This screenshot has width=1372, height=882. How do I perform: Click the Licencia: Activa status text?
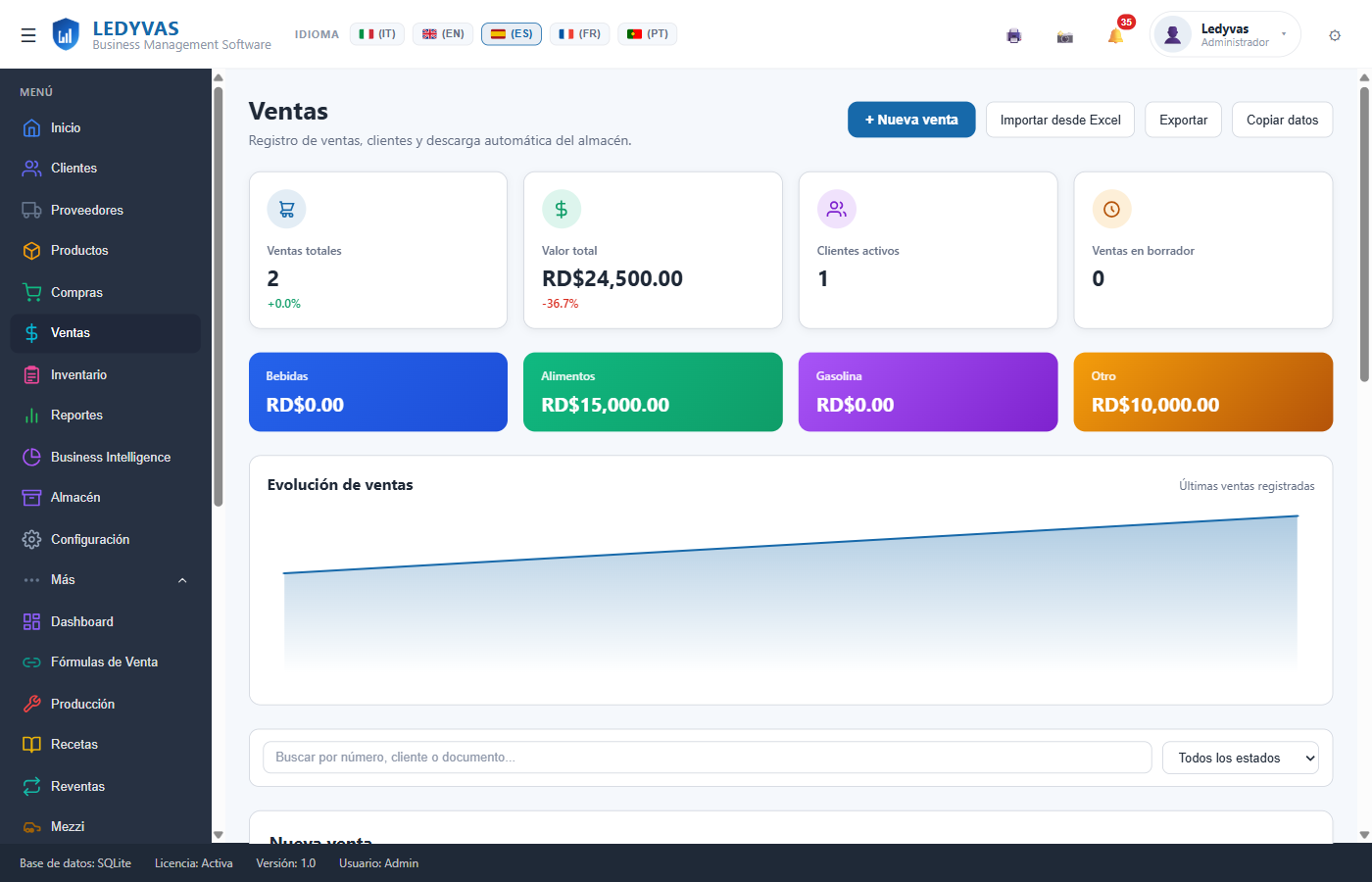[x=194, y=863]
